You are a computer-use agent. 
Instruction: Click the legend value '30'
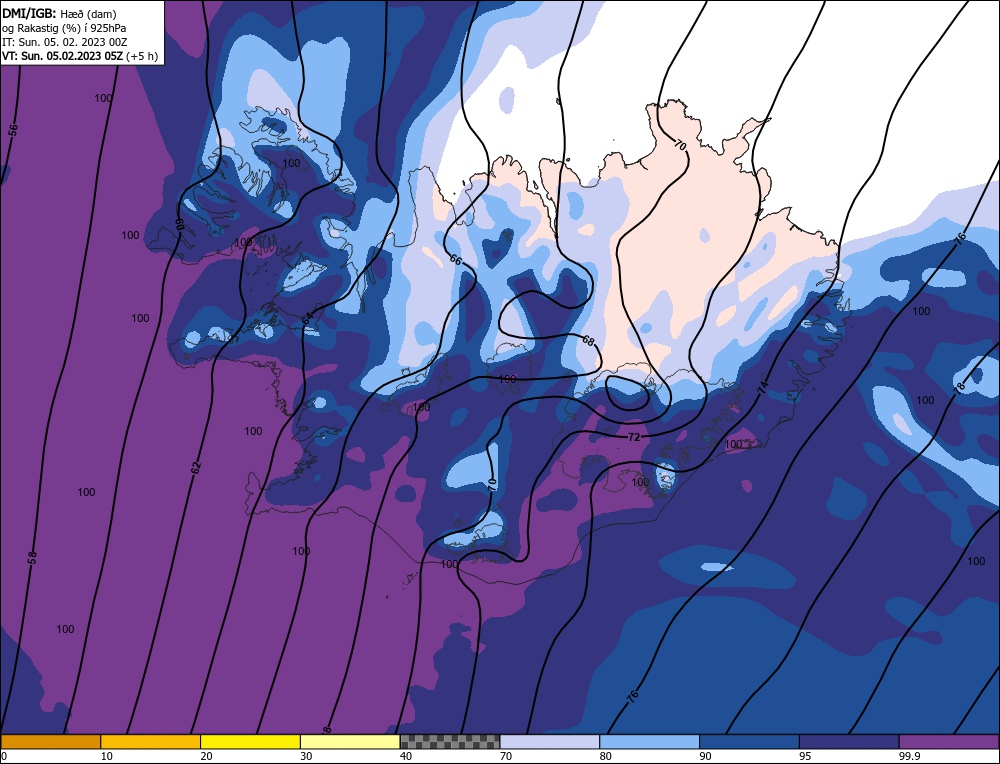(x=306, y=756)
